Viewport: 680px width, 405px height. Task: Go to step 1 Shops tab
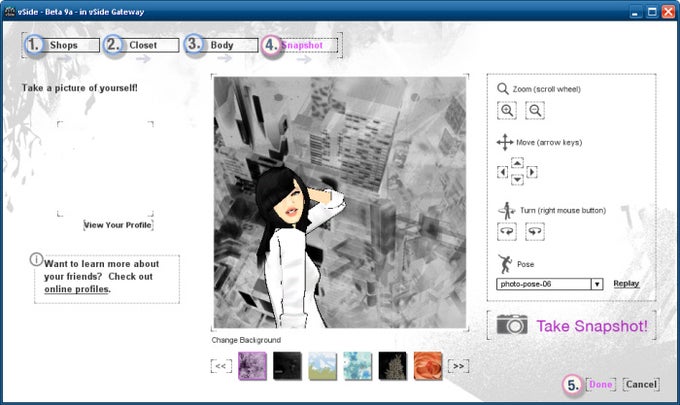[x=62, y=45]
